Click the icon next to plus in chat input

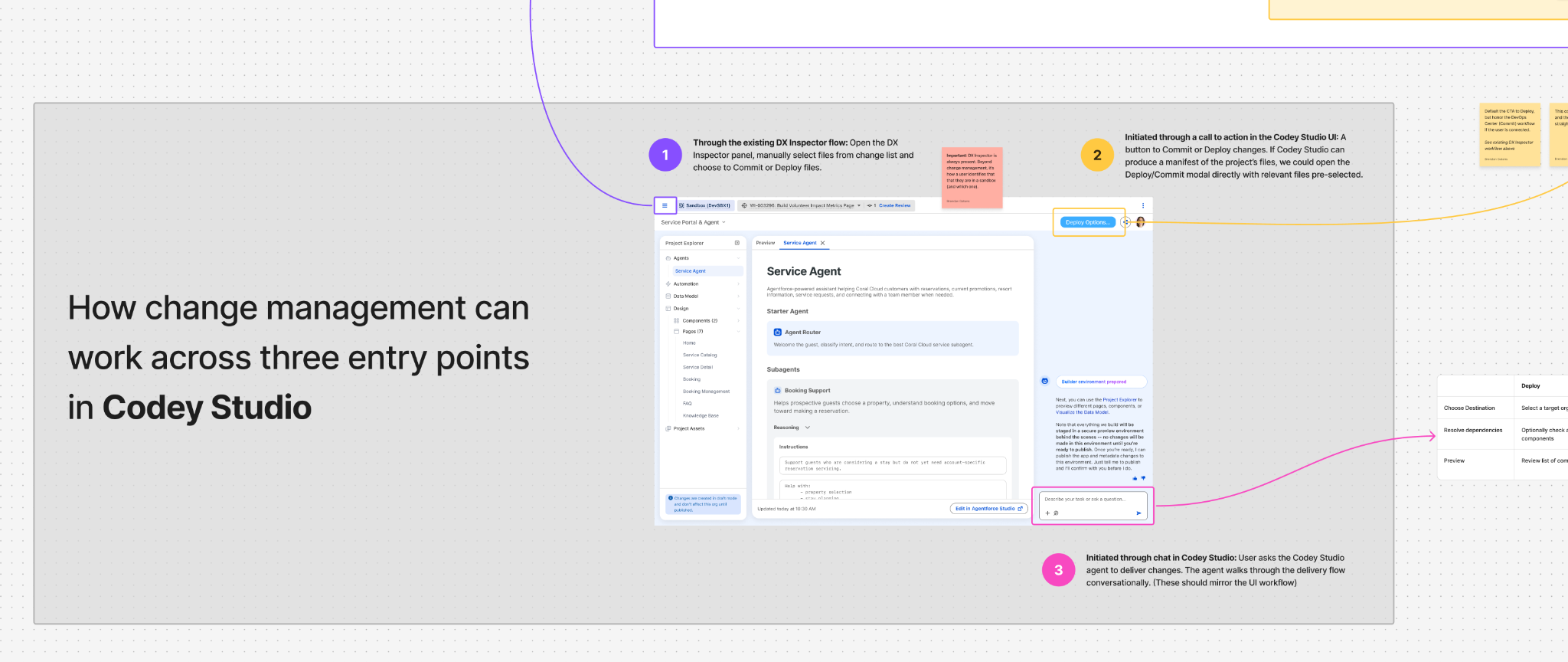(1056, 513)
